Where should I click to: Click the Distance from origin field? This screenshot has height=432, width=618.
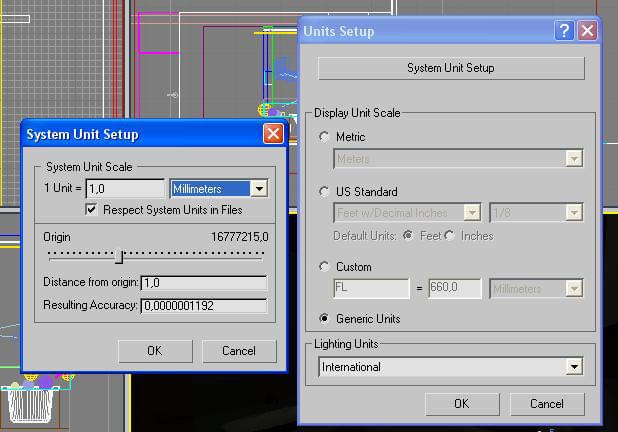click(204, 283)
